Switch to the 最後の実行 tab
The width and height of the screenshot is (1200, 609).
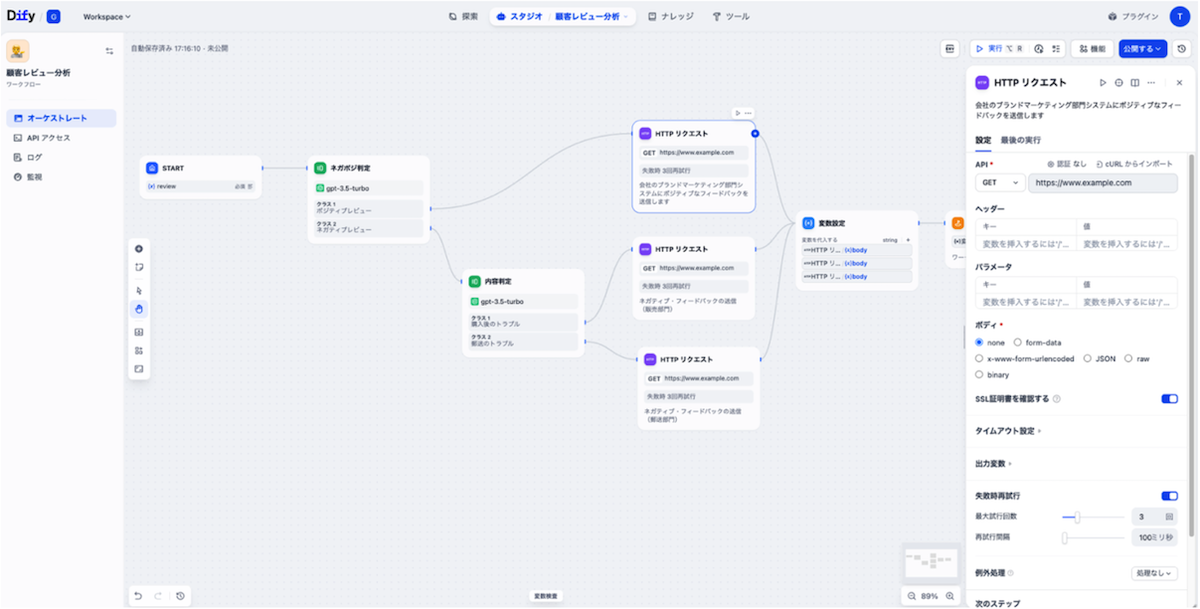point(1020,140)
